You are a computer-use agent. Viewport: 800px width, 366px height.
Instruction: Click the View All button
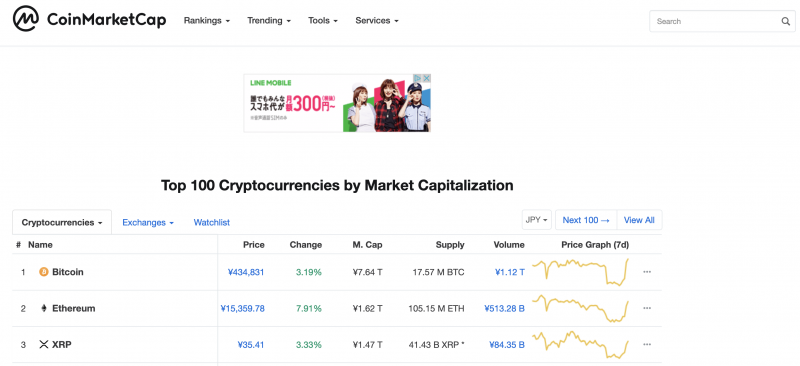coord(639,220)
